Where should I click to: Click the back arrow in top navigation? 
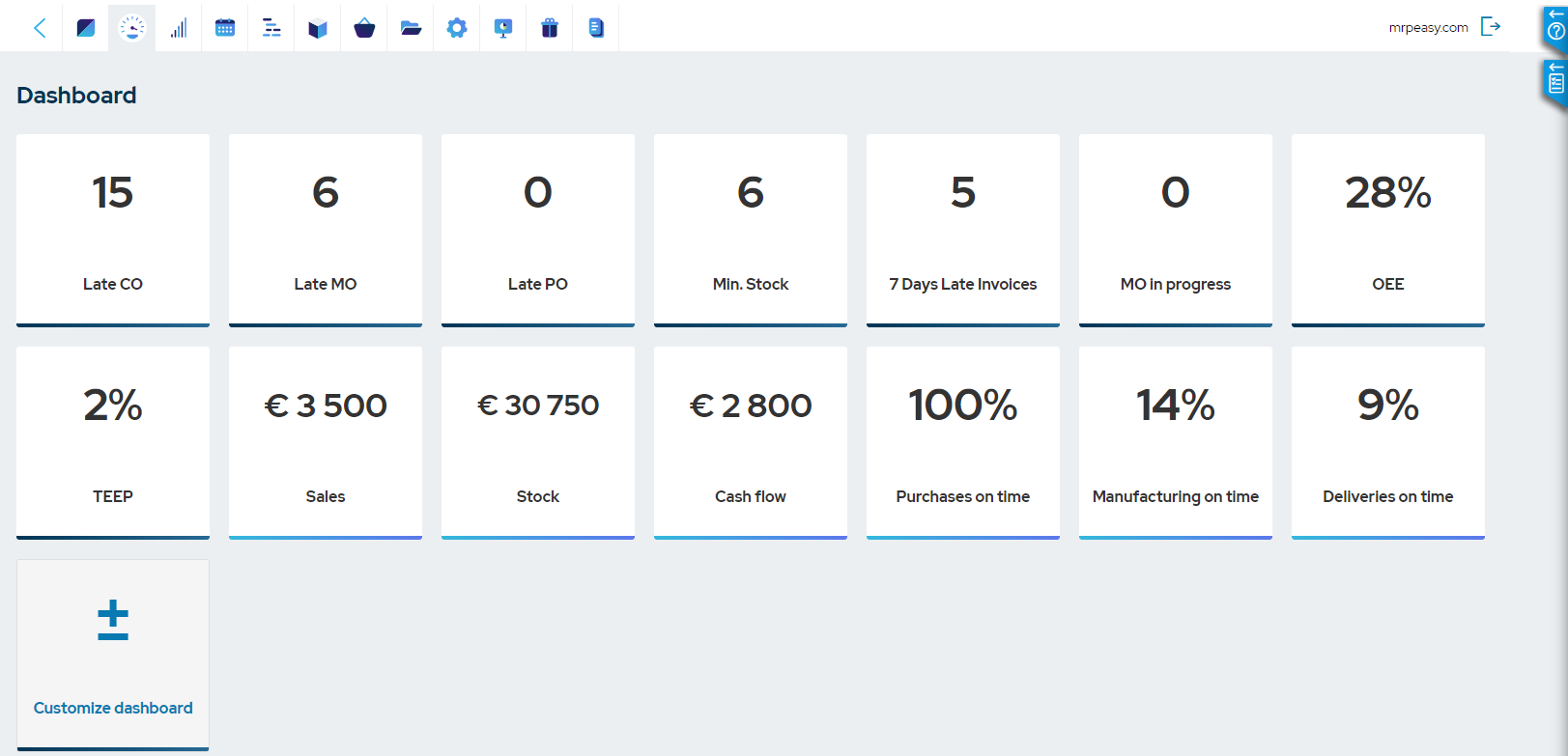tap(40, 28)
